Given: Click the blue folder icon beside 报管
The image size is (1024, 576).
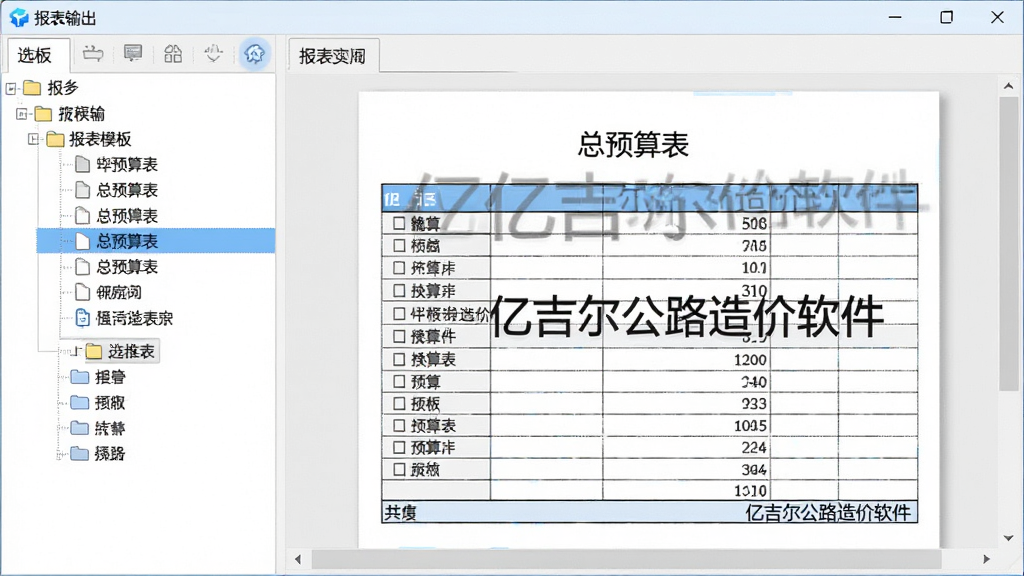Looking at the screenshot, I should click(80, 377).
